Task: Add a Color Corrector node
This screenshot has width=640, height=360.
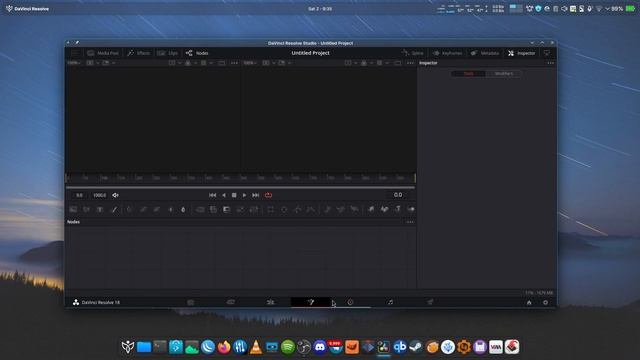Action: [x=129, y=209]
